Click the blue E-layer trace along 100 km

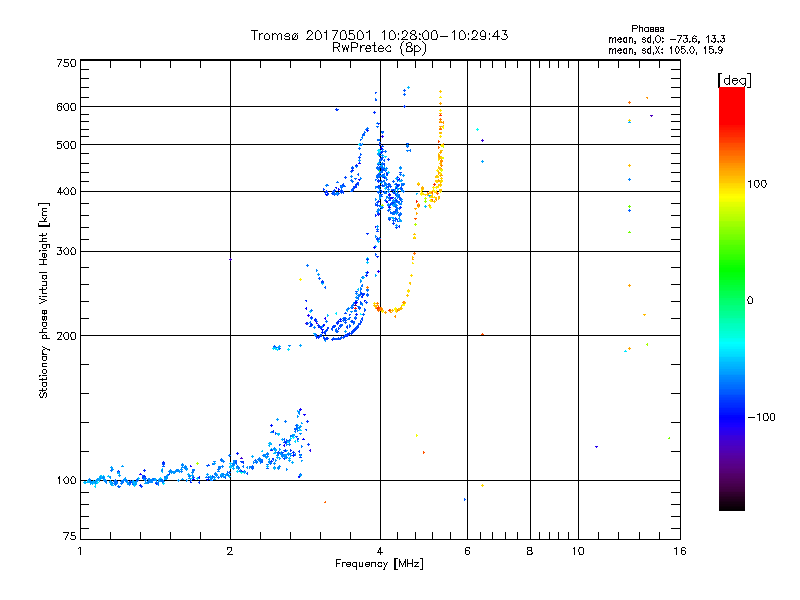(153, 479)
